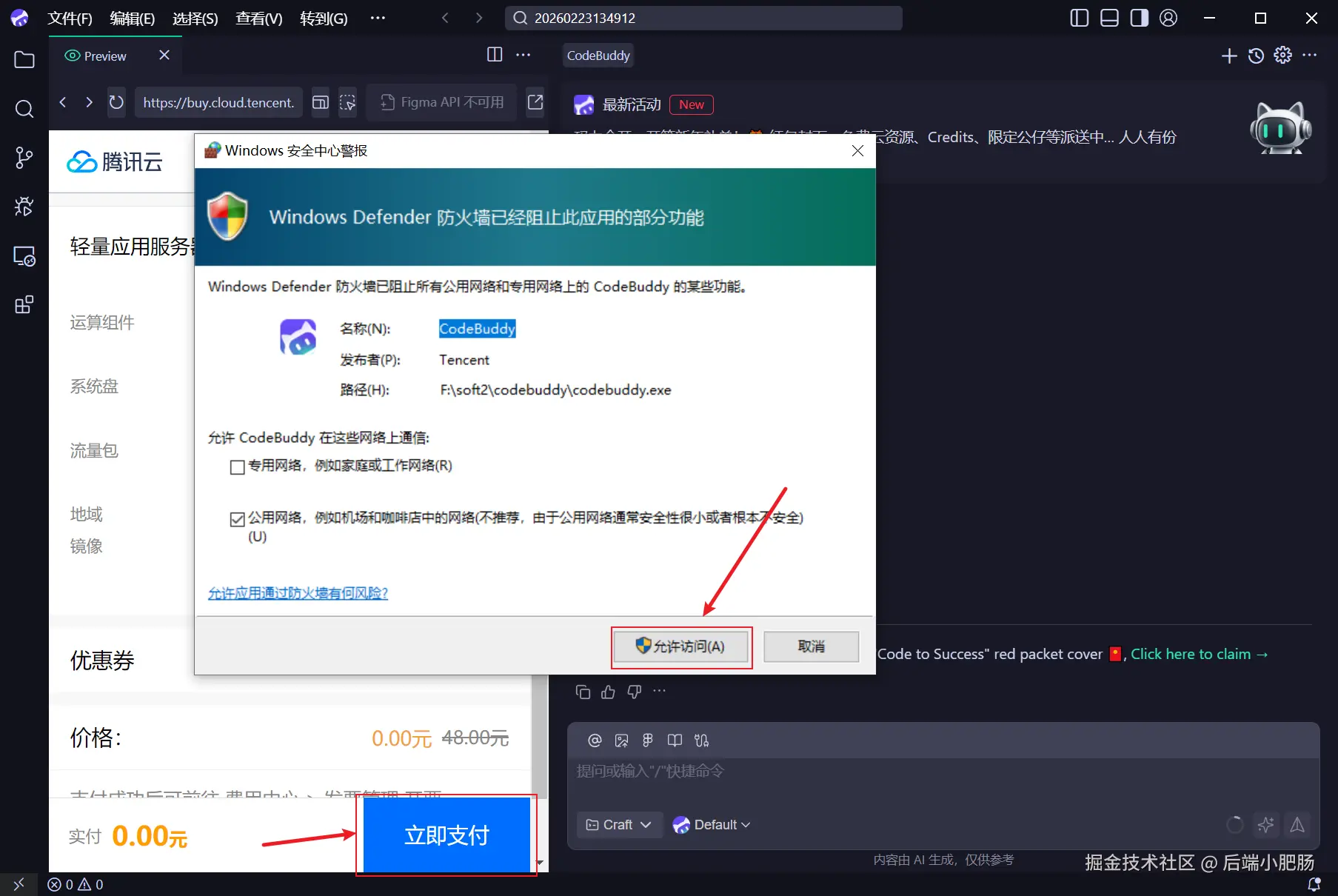Screen dimensions: 1338x896
Task: Attach an image to the chat input
Action: tap(621, 740)
